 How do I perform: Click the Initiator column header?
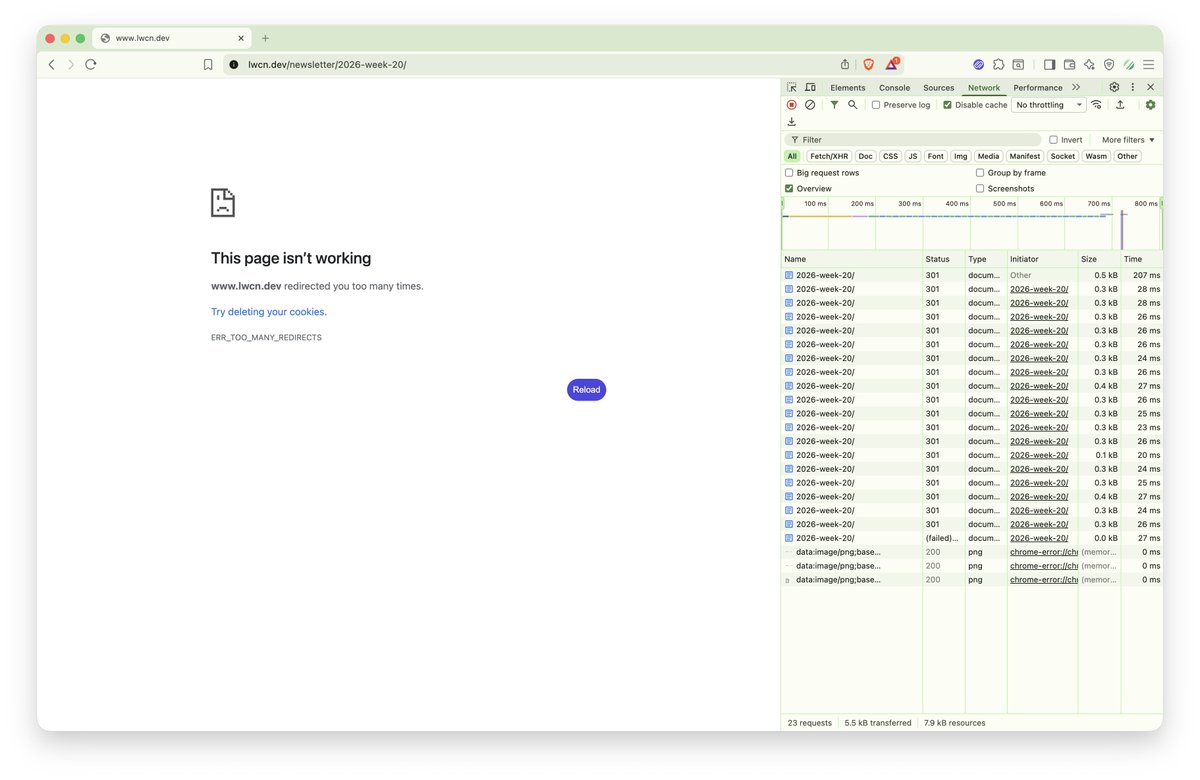click(1042, 259)
